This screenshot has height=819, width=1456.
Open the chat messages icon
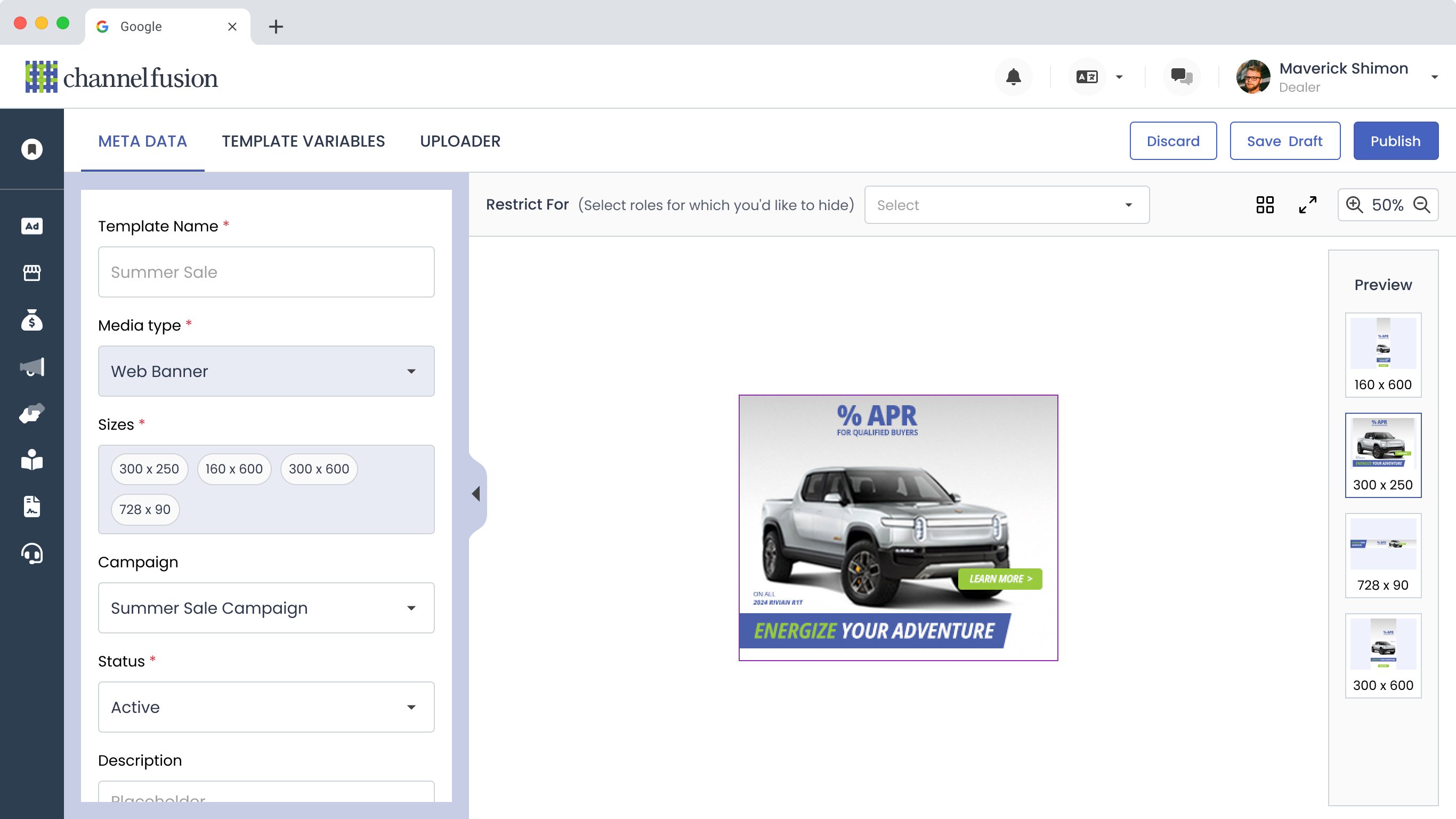(1182, 77)
